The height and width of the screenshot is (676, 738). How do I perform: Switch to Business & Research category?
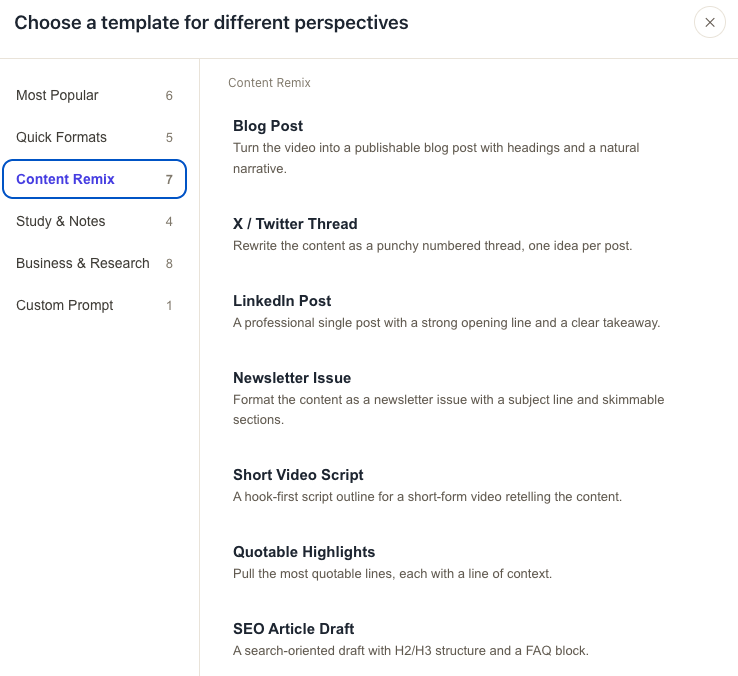(94, 263)
